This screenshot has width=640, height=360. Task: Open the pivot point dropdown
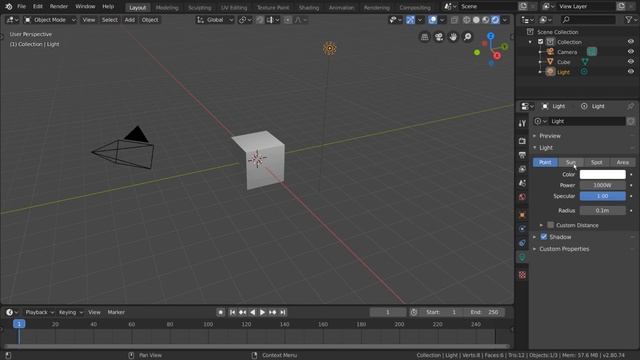pyautogui.click(x=245, y=20)
